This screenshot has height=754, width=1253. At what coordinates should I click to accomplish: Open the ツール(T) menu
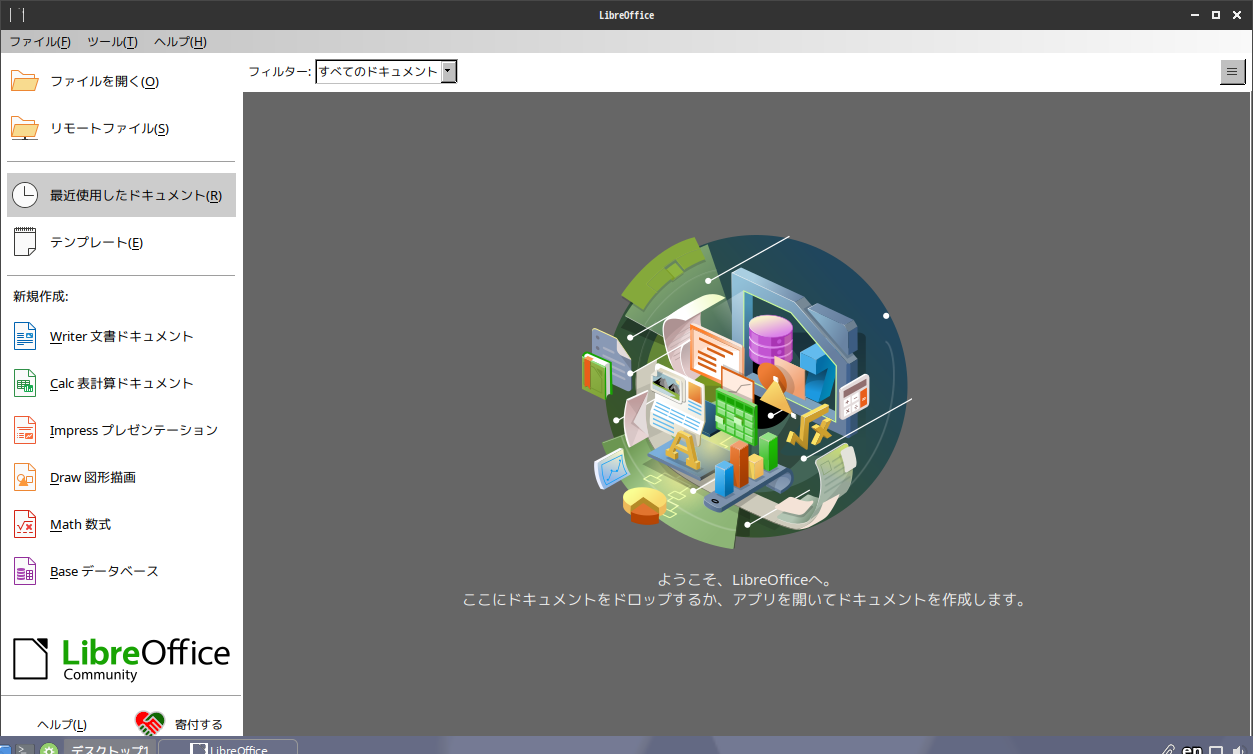(x=112, y=42)
